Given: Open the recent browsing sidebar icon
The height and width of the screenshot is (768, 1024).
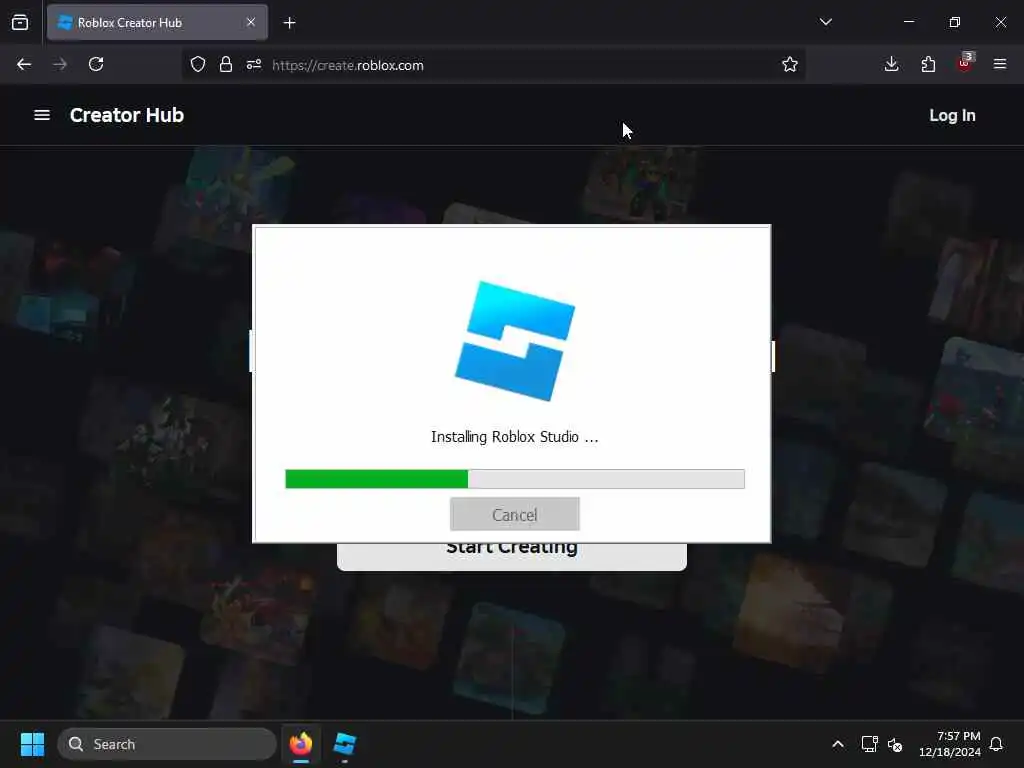Looking at the screenshot, I should tap(20, 22).
